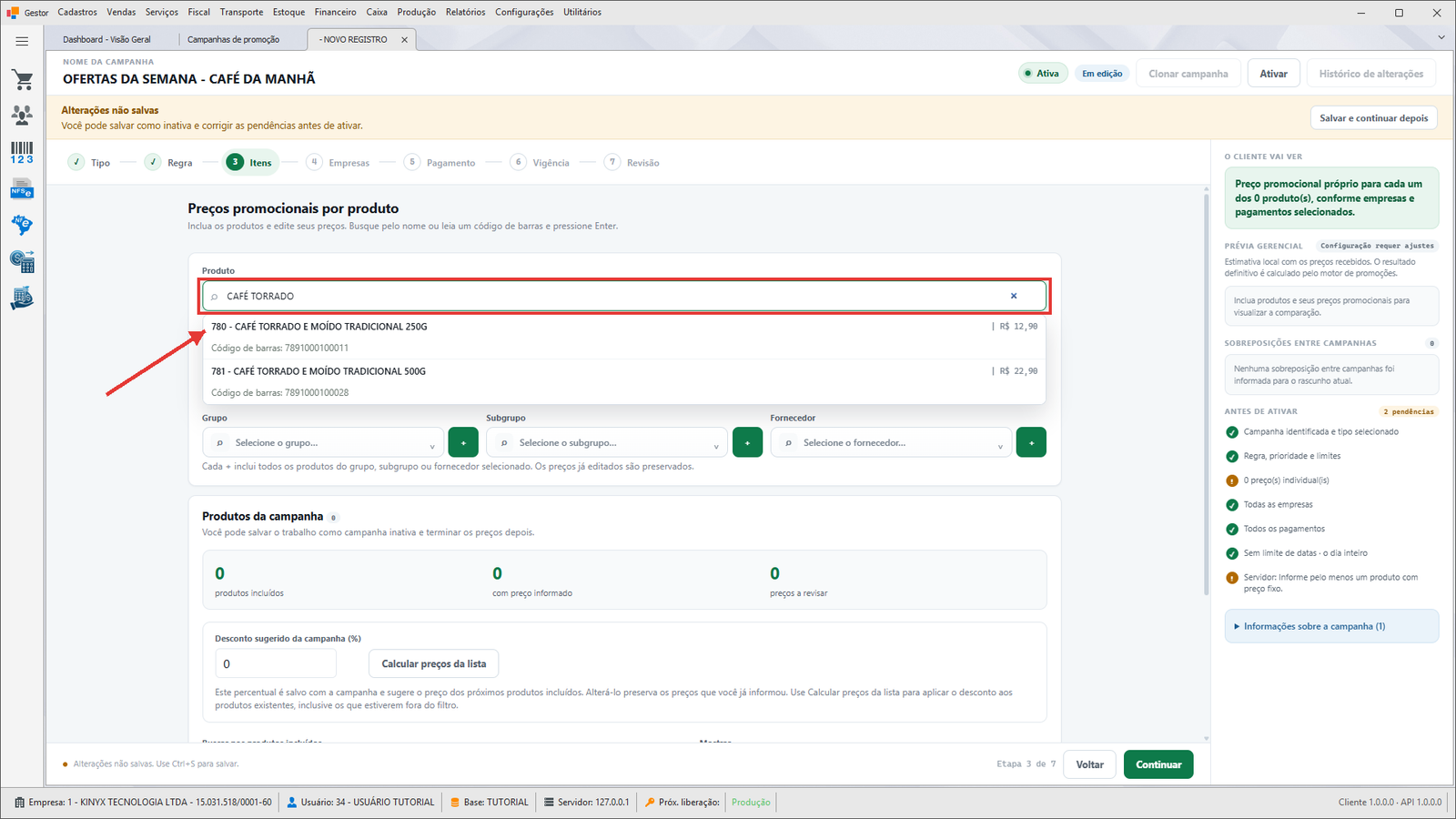
Task: Open the Selecione o grupo dropdown
Action: pyautogui.click(x=323, y=442)
